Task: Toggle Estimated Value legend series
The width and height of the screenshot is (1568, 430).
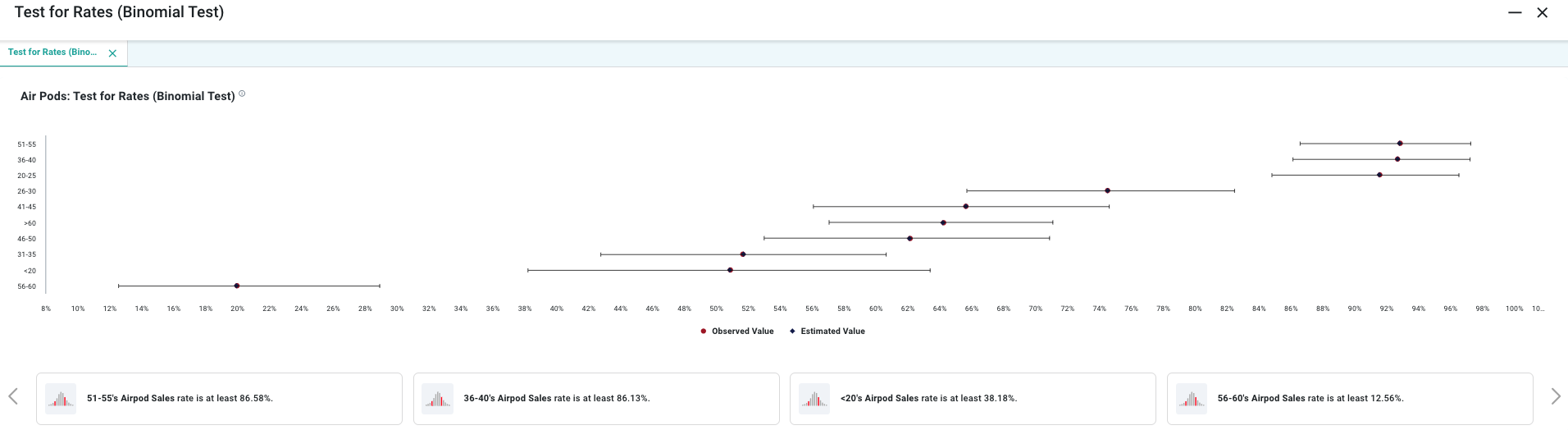Action: (827, 332)
